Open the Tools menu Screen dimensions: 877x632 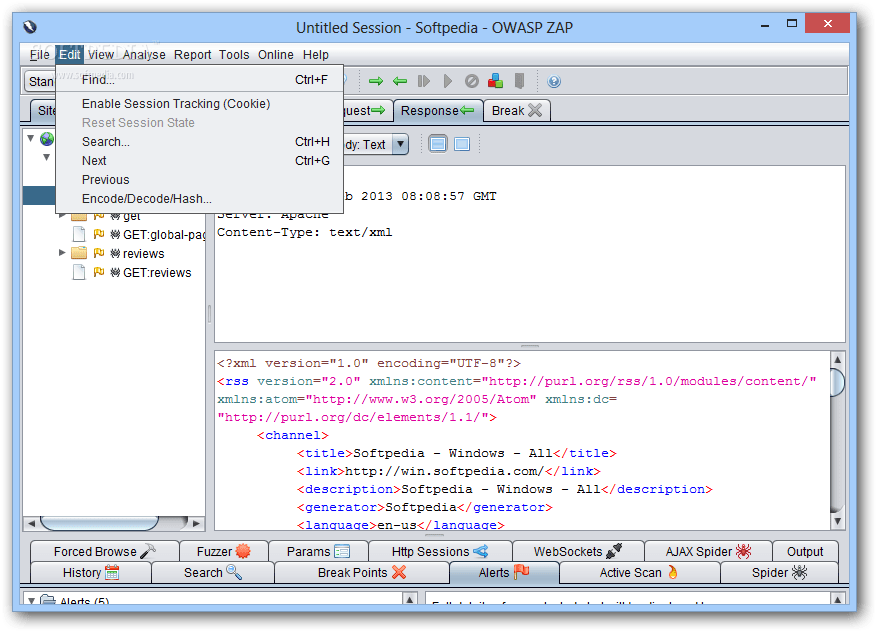click(234, 55)
